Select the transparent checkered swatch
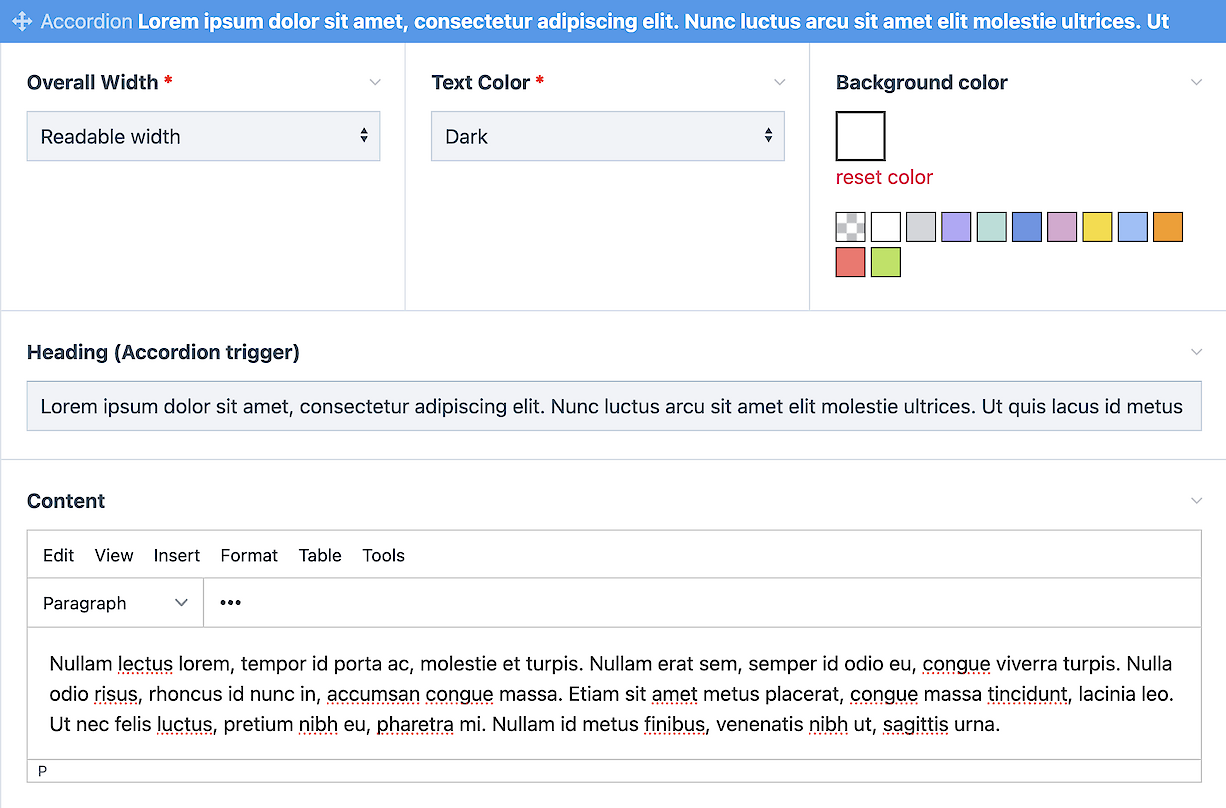1226x808 pixels. [x=851, y=227]
